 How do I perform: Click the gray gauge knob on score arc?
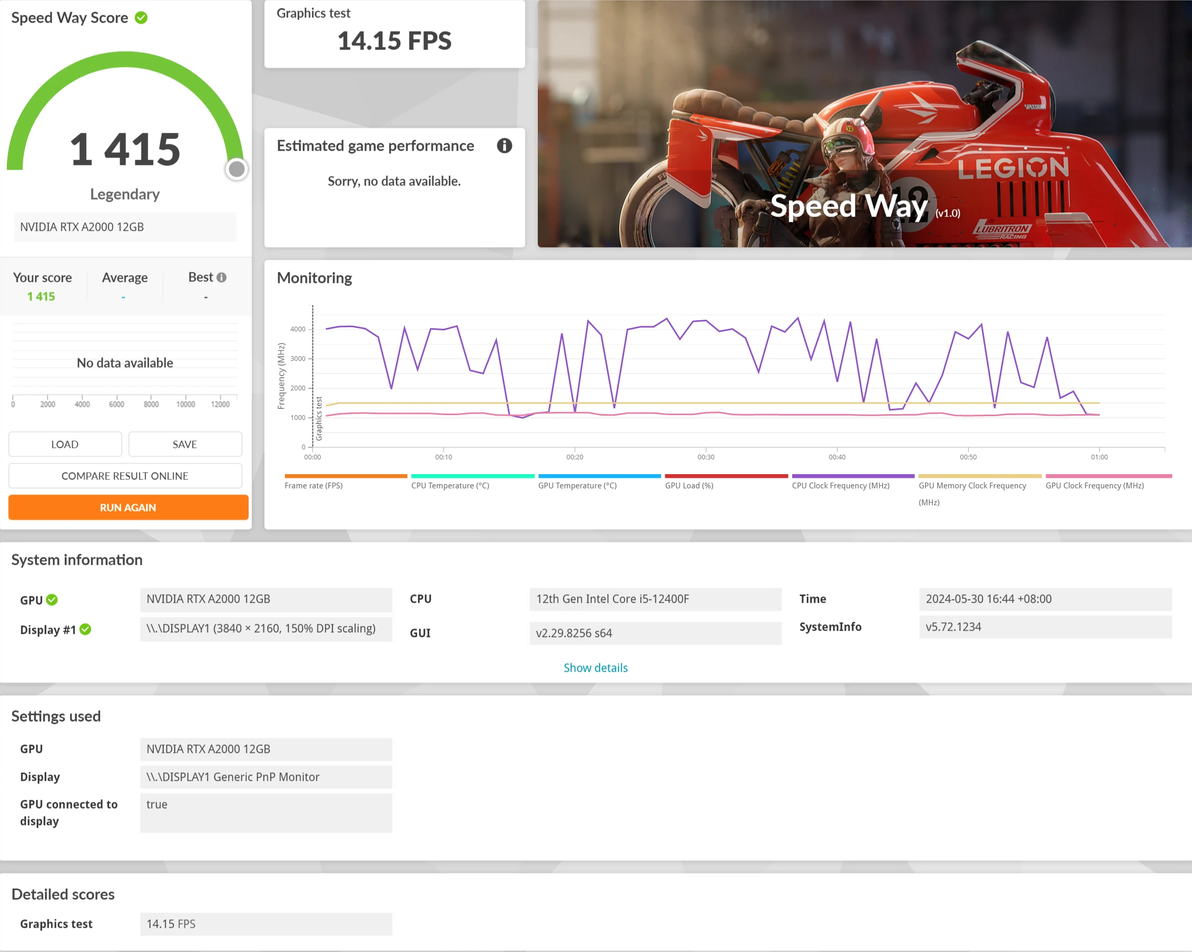click(236, 169)
